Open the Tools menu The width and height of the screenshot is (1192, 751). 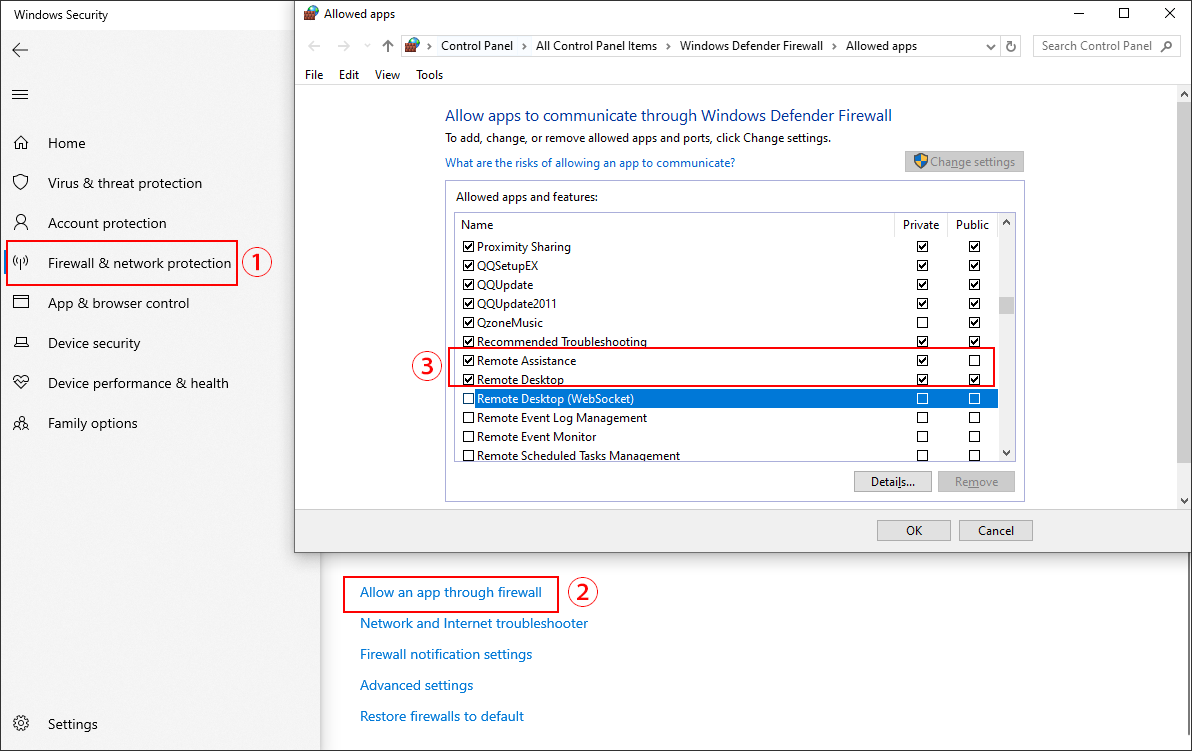tap(430, 74)
